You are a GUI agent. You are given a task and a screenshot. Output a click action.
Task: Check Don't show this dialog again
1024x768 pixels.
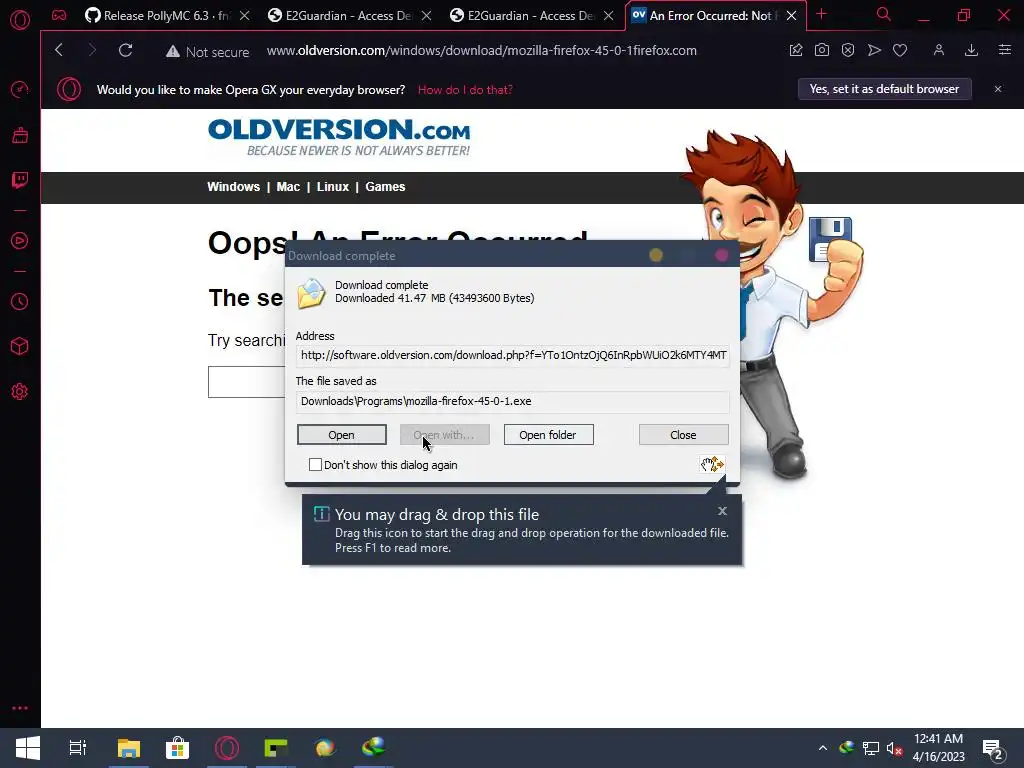[315, 464]
